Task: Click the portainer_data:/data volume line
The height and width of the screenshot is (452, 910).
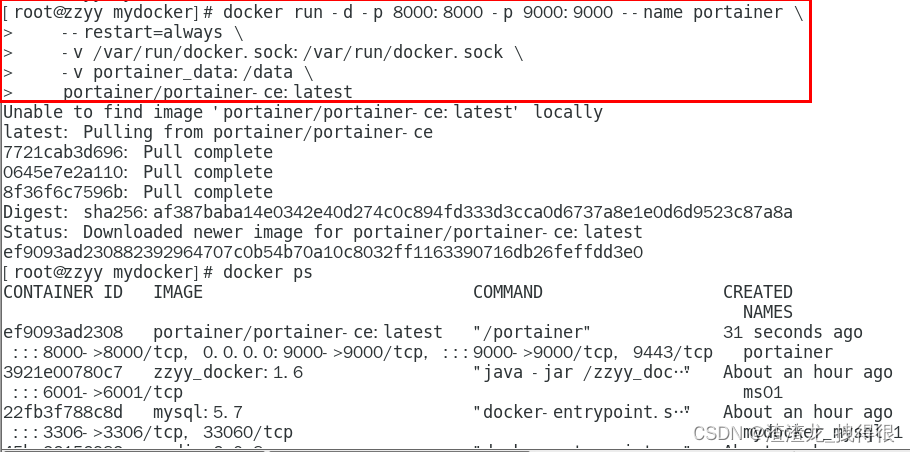Action: coord(187,73)
